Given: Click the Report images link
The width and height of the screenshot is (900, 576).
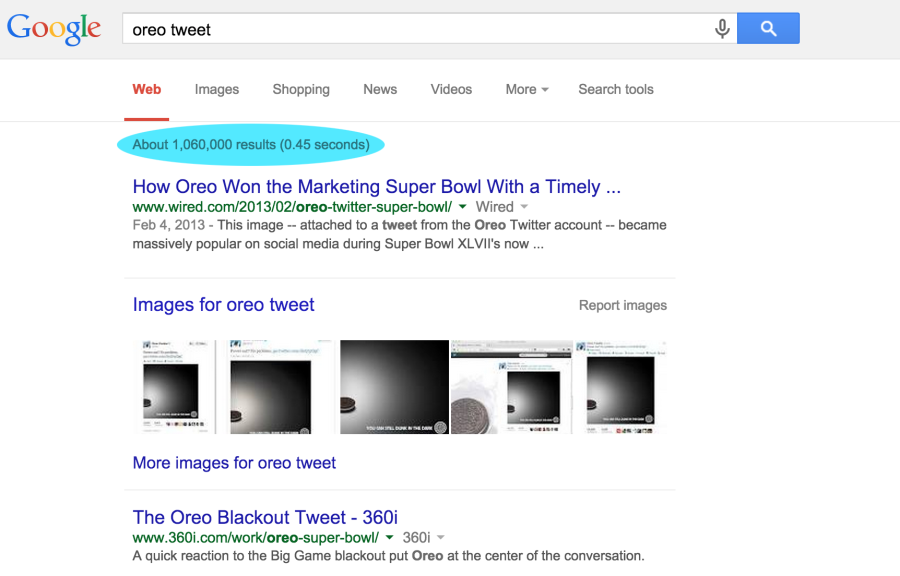Looking at the screenshot, I should pyautogui.click(x=623, y=305).
